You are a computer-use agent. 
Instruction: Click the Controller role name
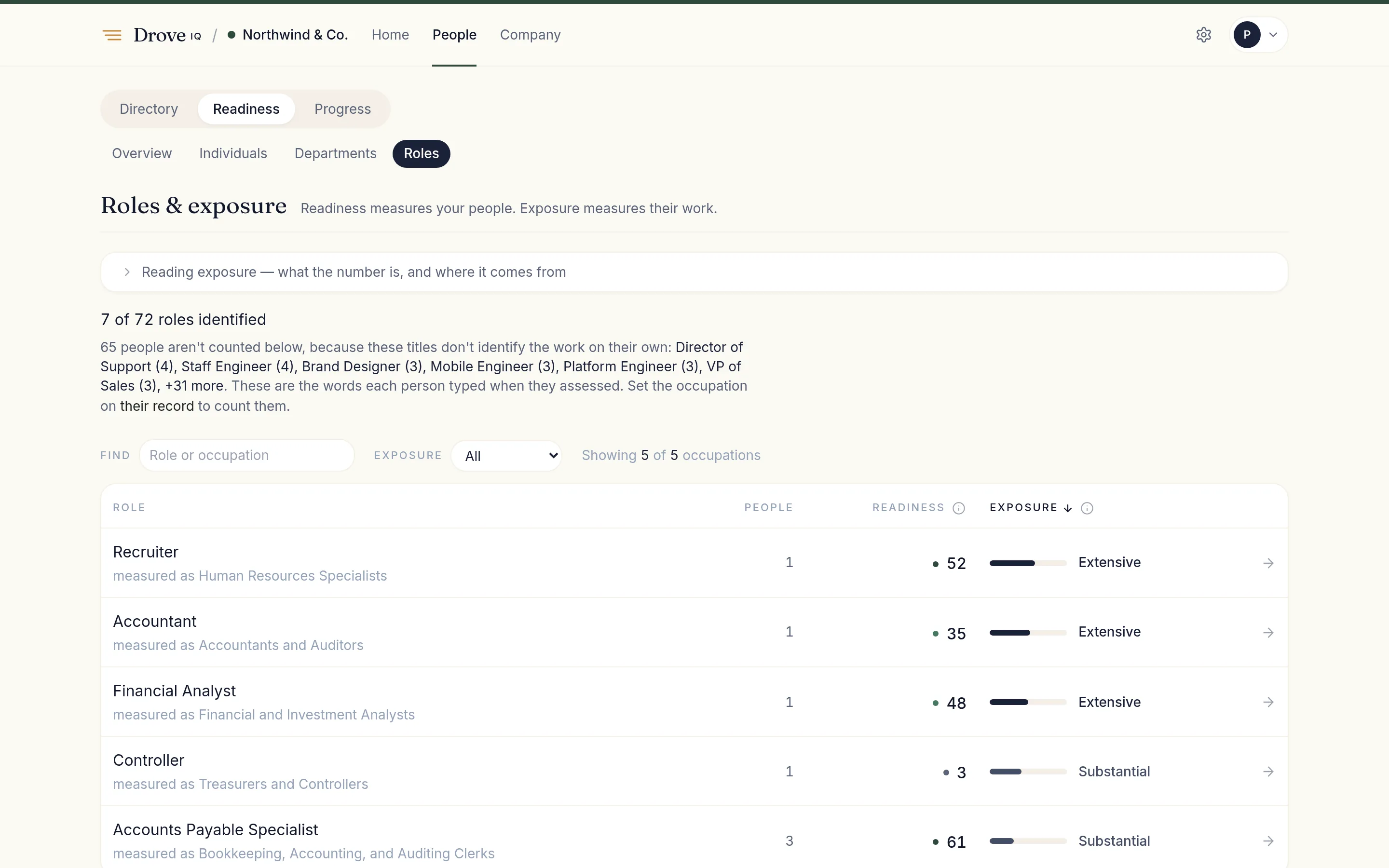149,760
